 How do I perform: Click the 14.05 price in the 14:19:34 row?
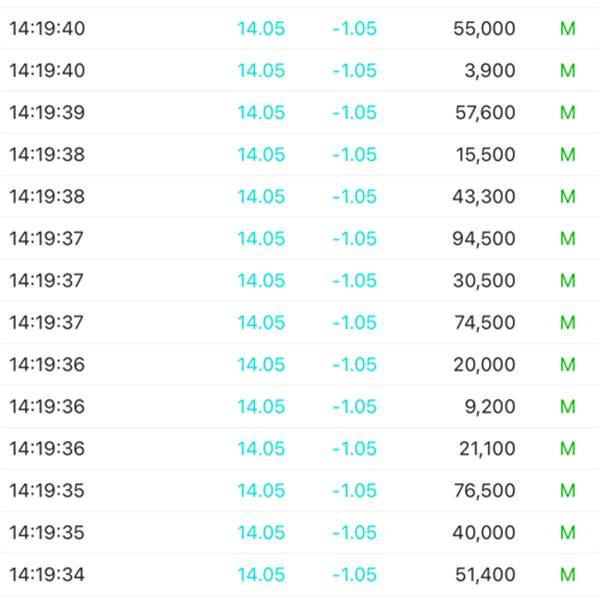coord(261,575)
